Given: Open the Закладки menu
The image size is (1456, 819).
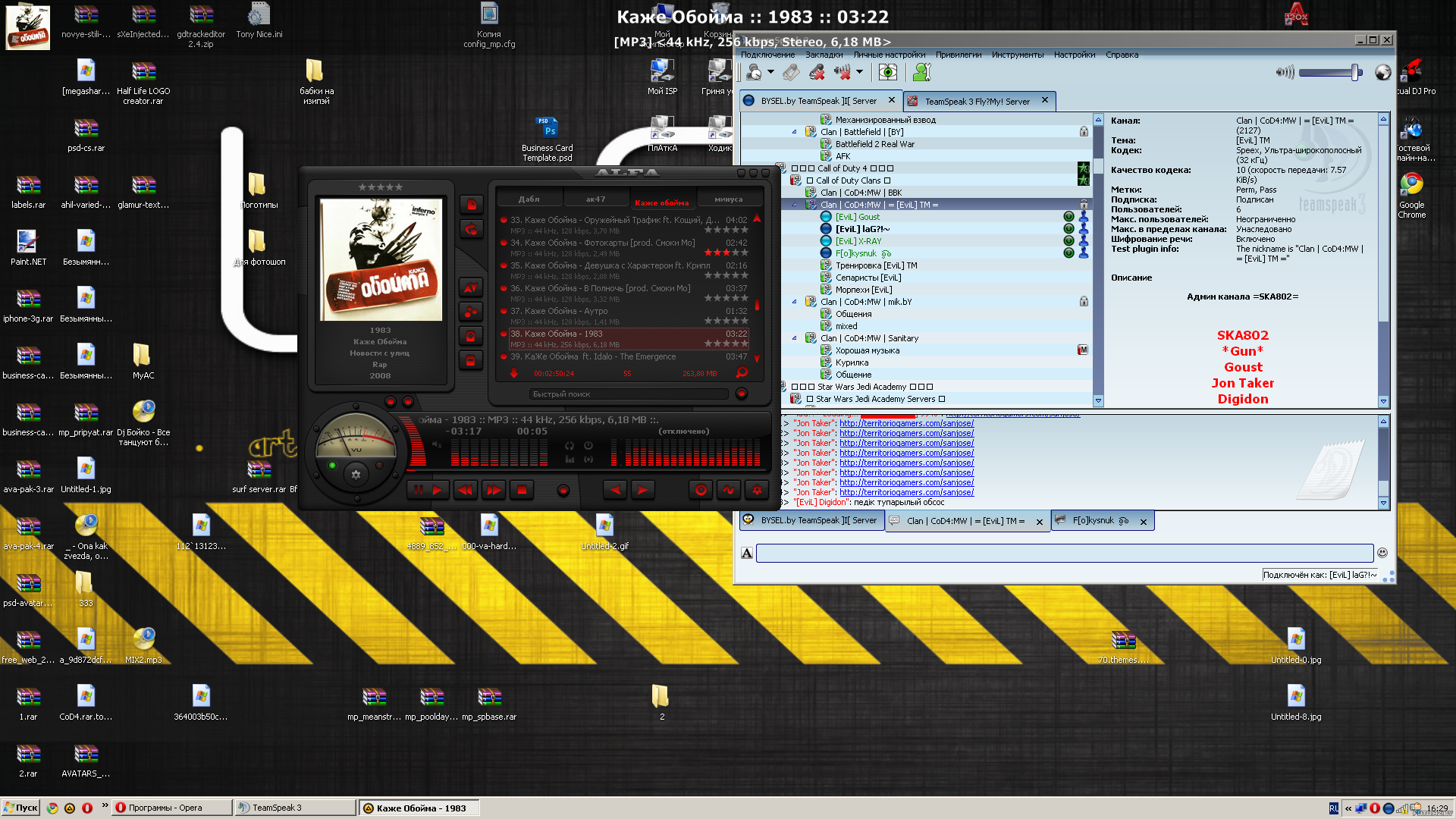Looking at the screenshot, I should pyautogui.click(x=824, y=55).
